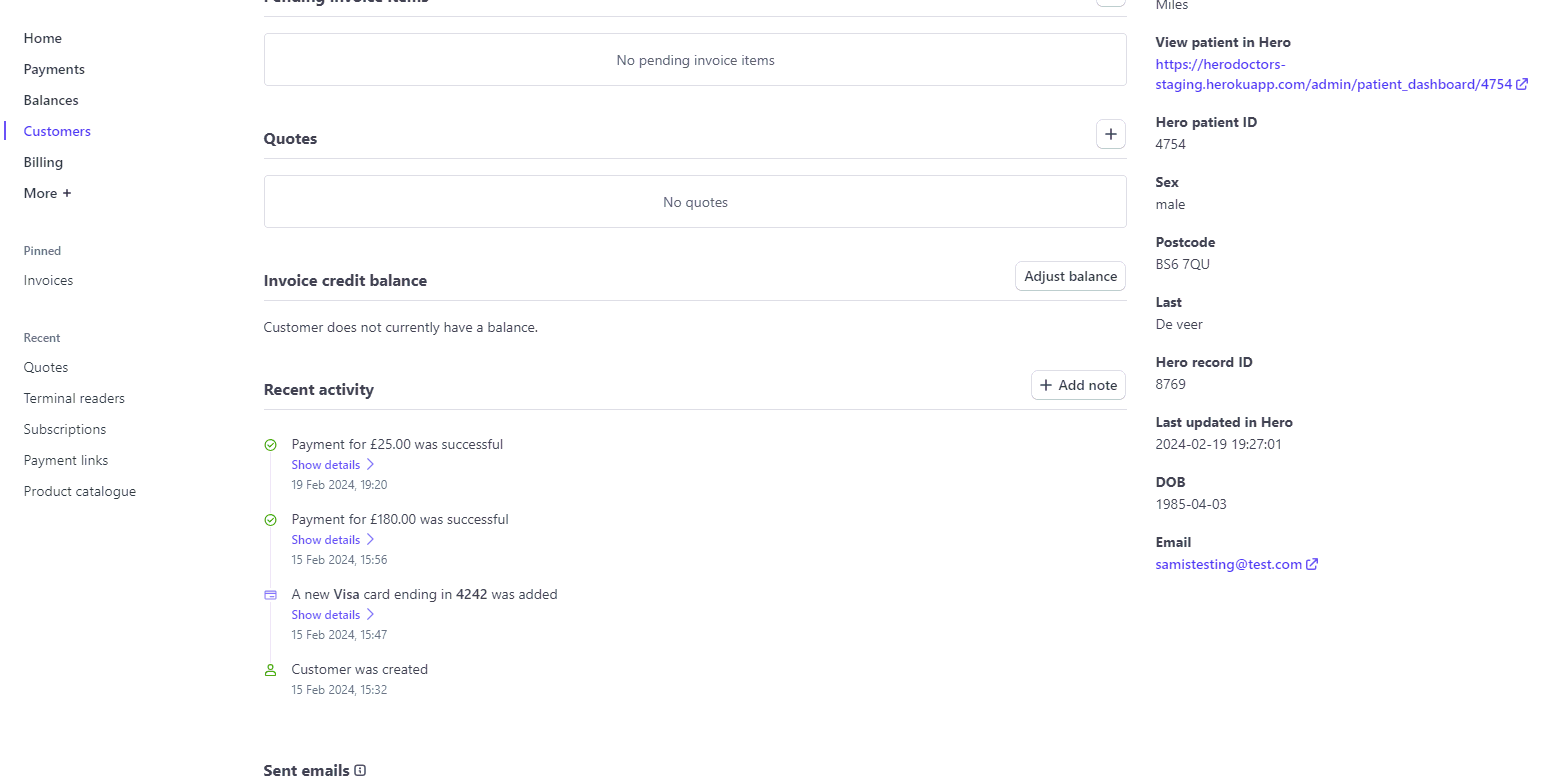Click external link icon after Hero patient URL
The width and height of the screenshot is (1568, 780).
pyautogui.click(x=1522, y=84)
